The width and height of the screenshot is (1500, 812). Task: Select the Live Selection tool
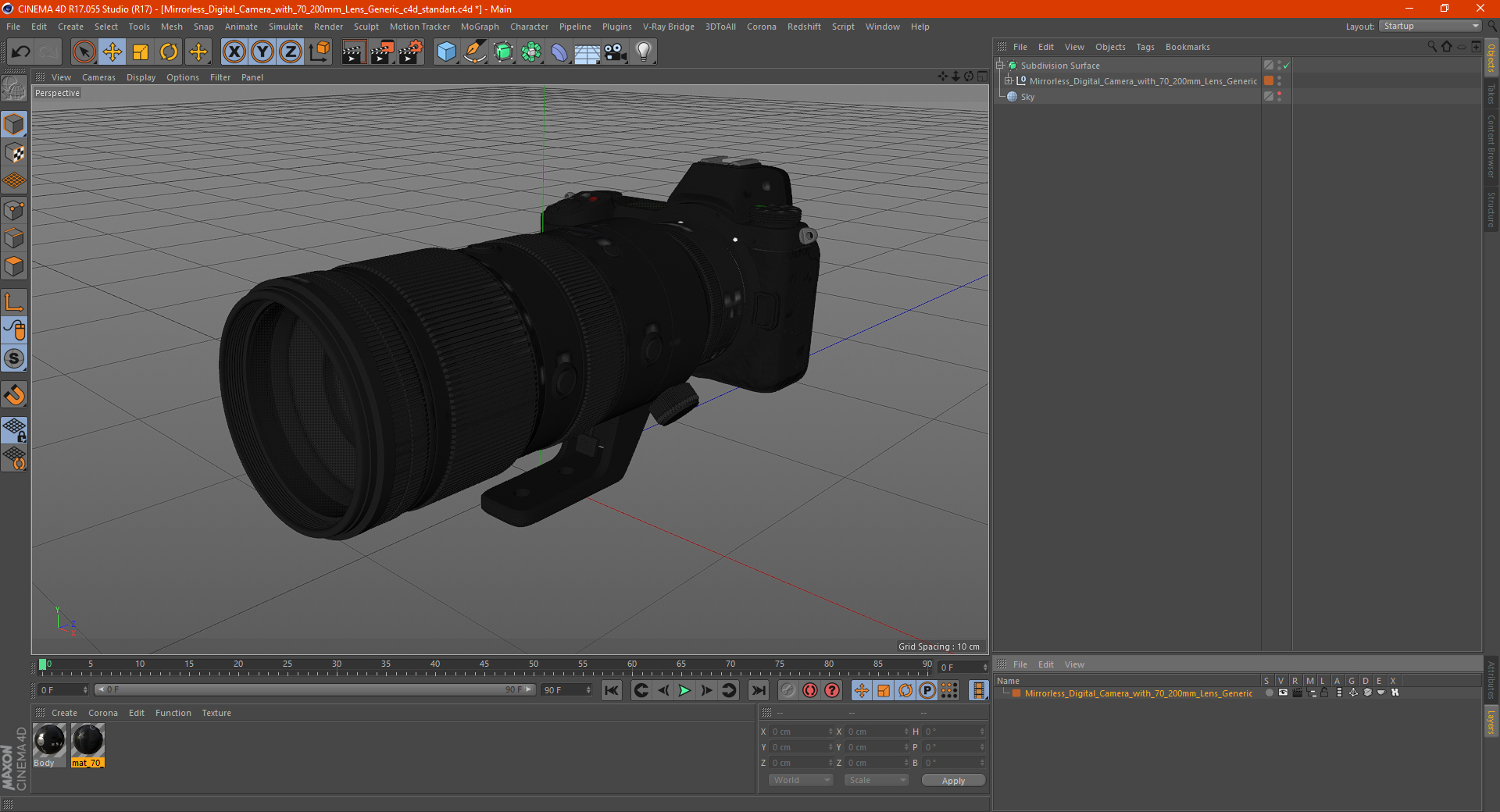tap(84, 52)
